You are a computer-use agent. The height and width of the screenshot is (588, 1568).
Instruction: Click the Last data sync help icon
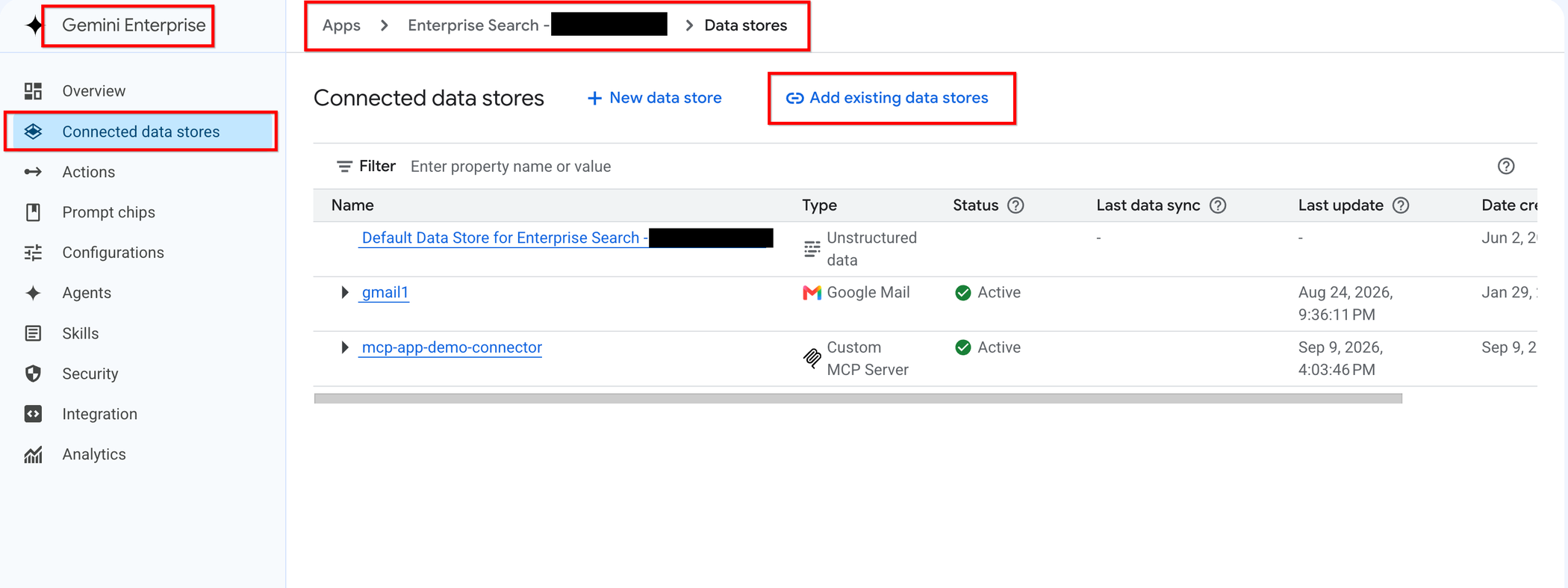click(1218, 205)
